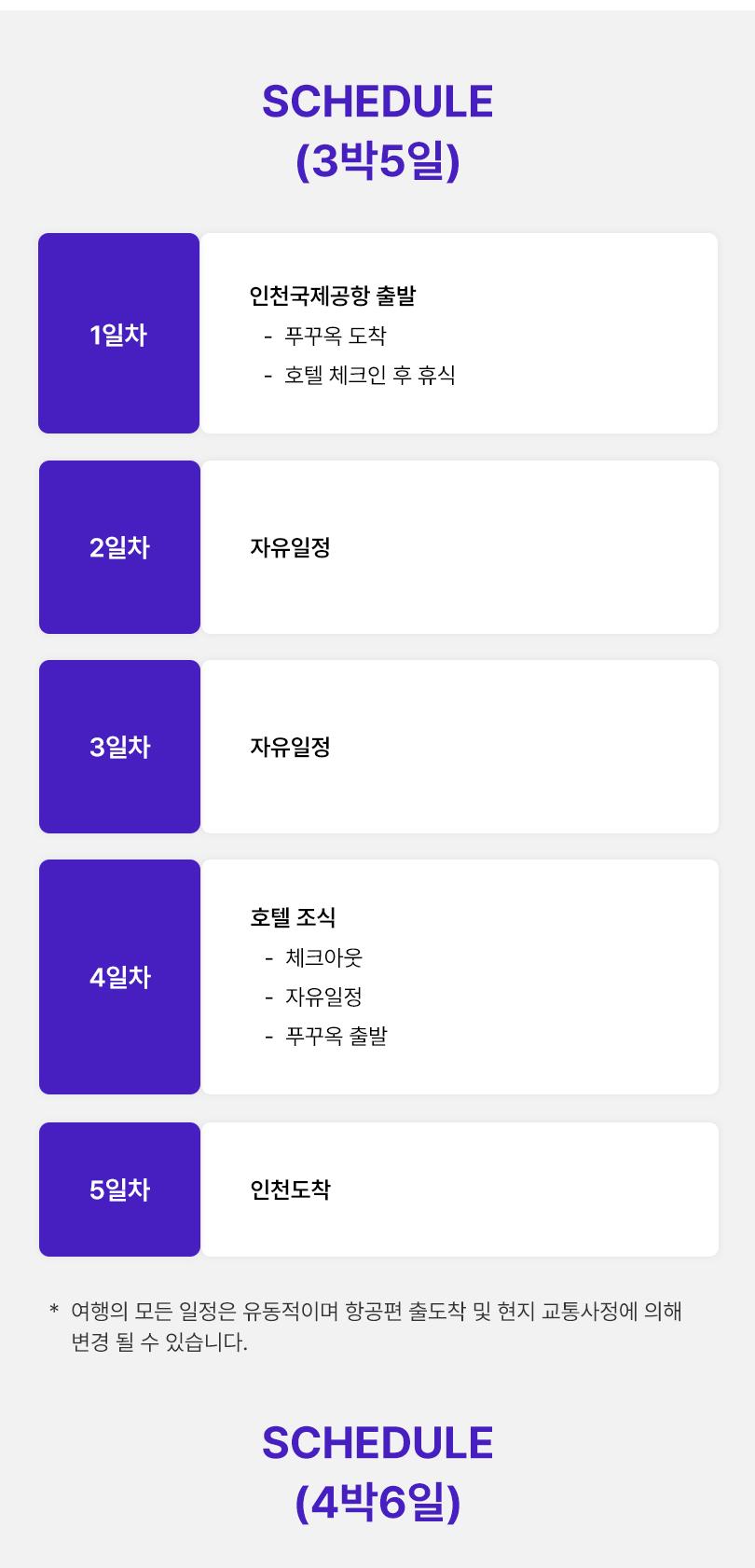The width and height of the screenshot is (755, 1568).
Task: Click the 푸꾸옥 도착 item
Action: click(x=336, y=336)
